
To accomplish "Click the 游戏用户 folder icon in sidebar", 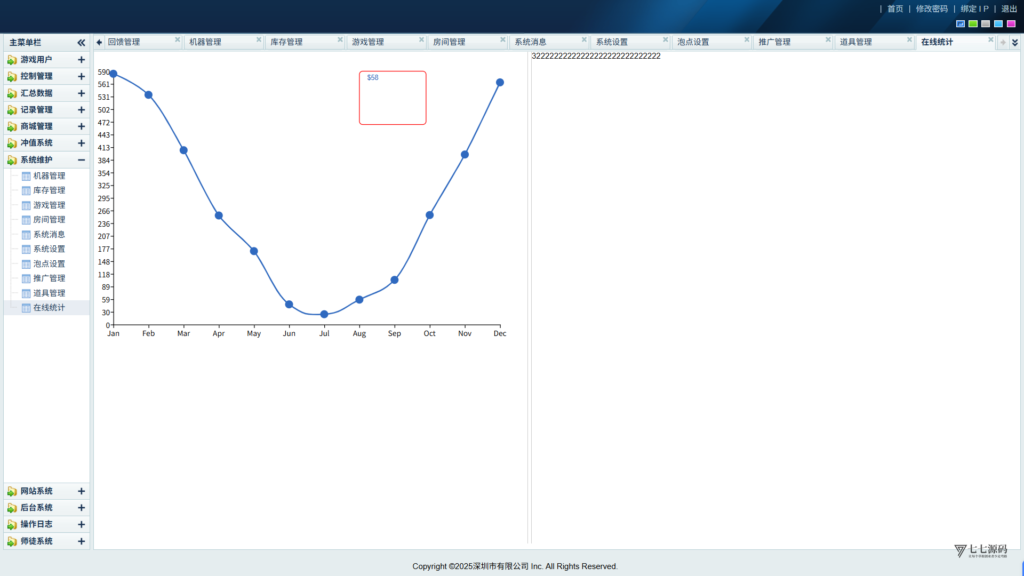I will point(12,60).
